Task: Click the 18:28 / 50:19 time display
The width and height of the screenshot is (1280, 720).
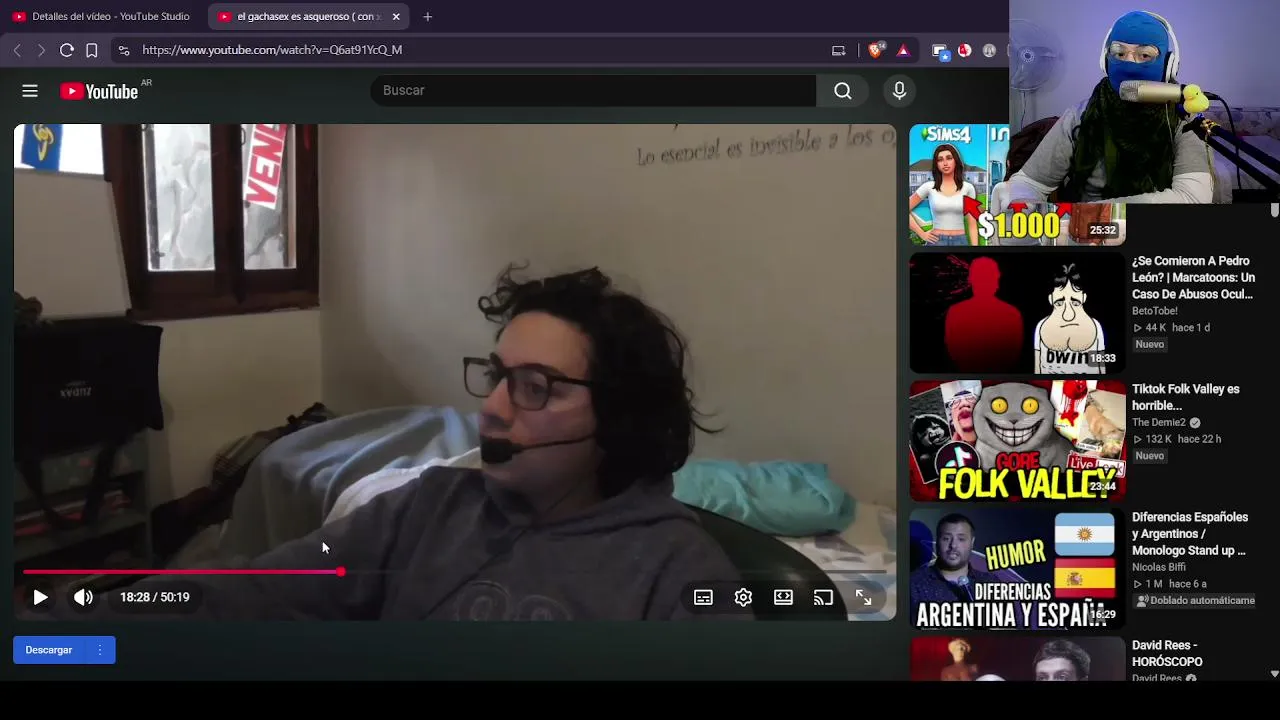Action: coord(155,597)
